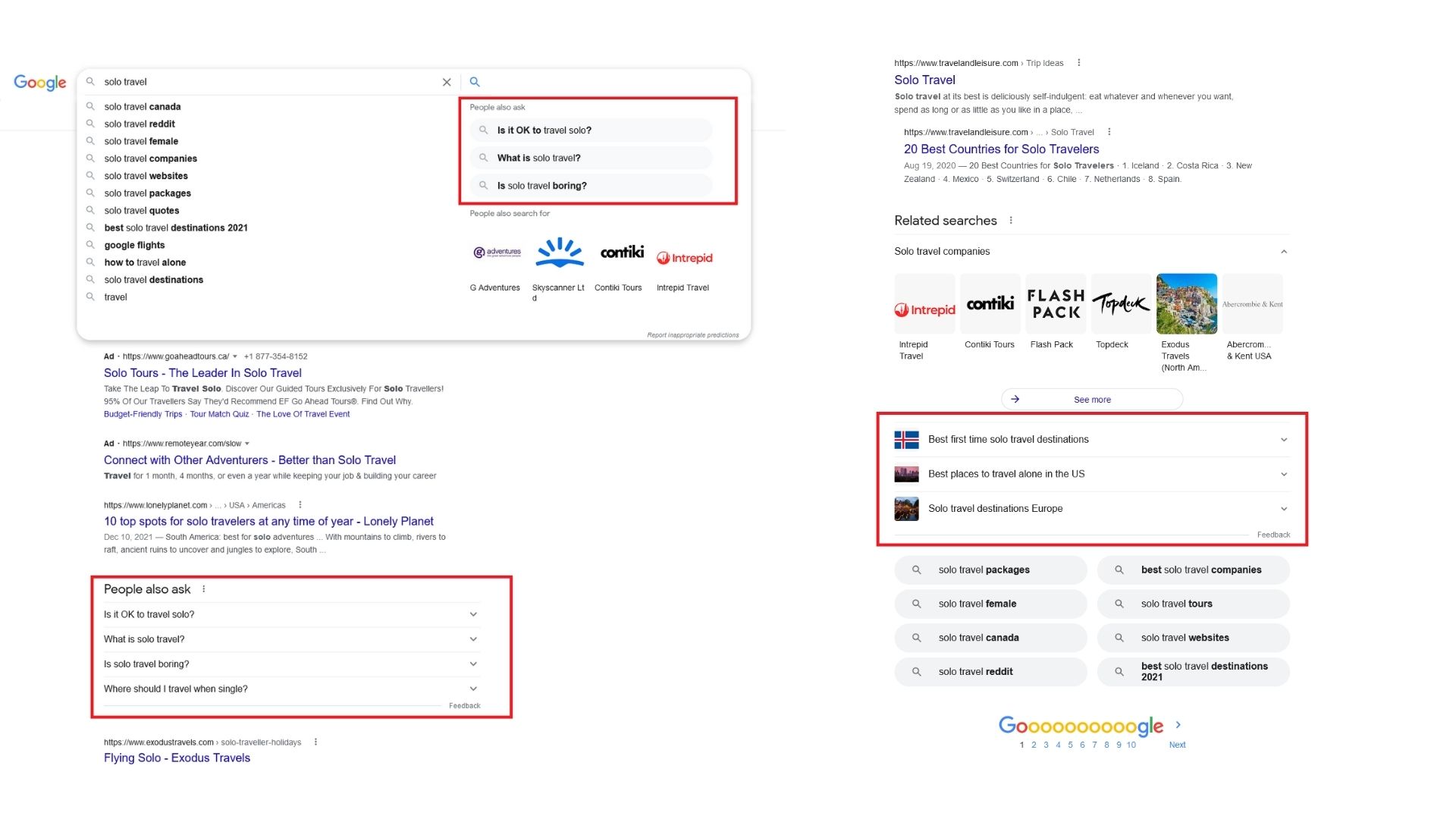The height and width of the screenshot is (819, 1456).
Task: Open the three-dot menu beside the lonelyplanet URL
Action: [300, 505]
